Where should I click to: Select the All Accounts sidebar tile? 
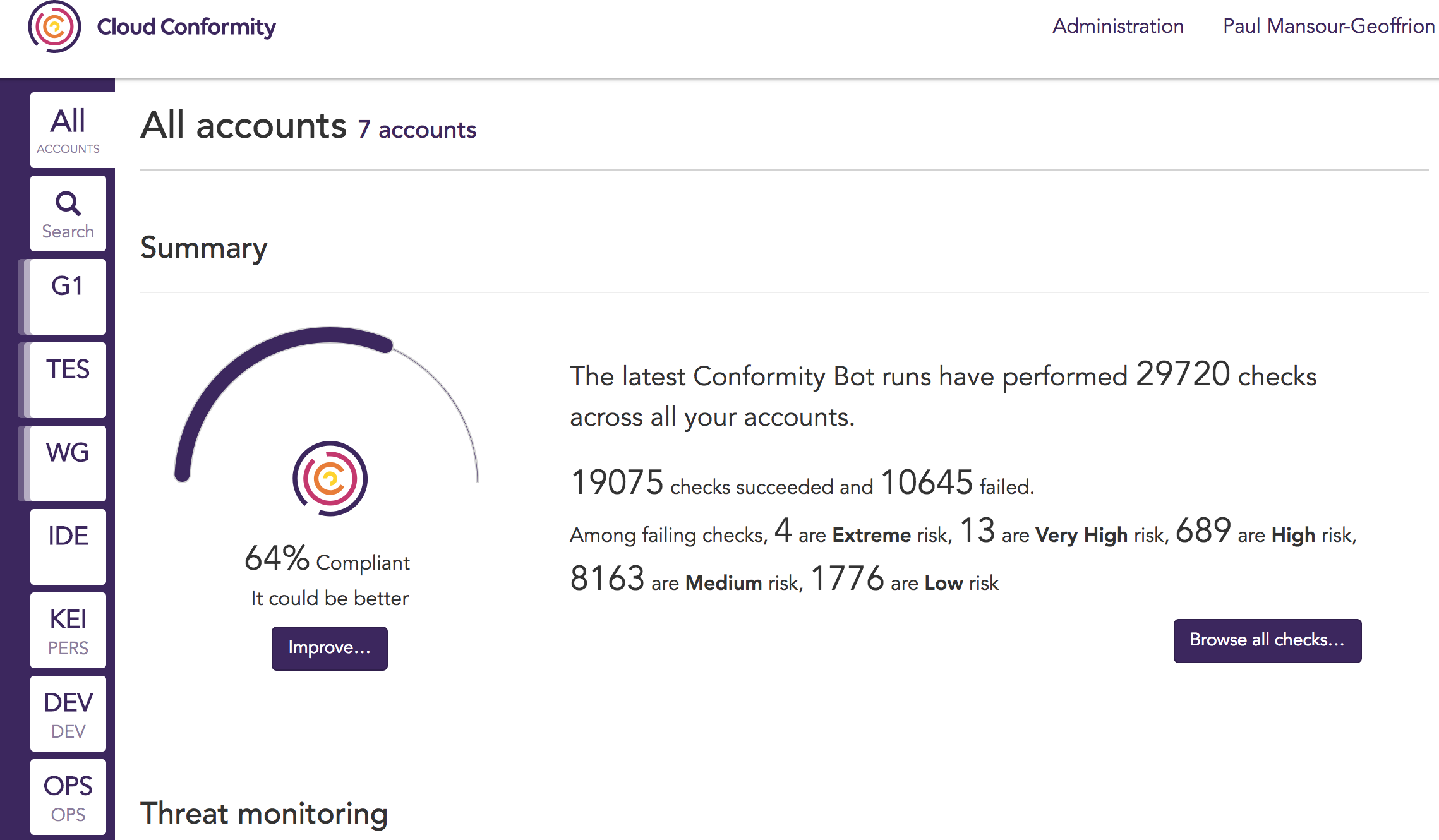(x=69, y=130)
